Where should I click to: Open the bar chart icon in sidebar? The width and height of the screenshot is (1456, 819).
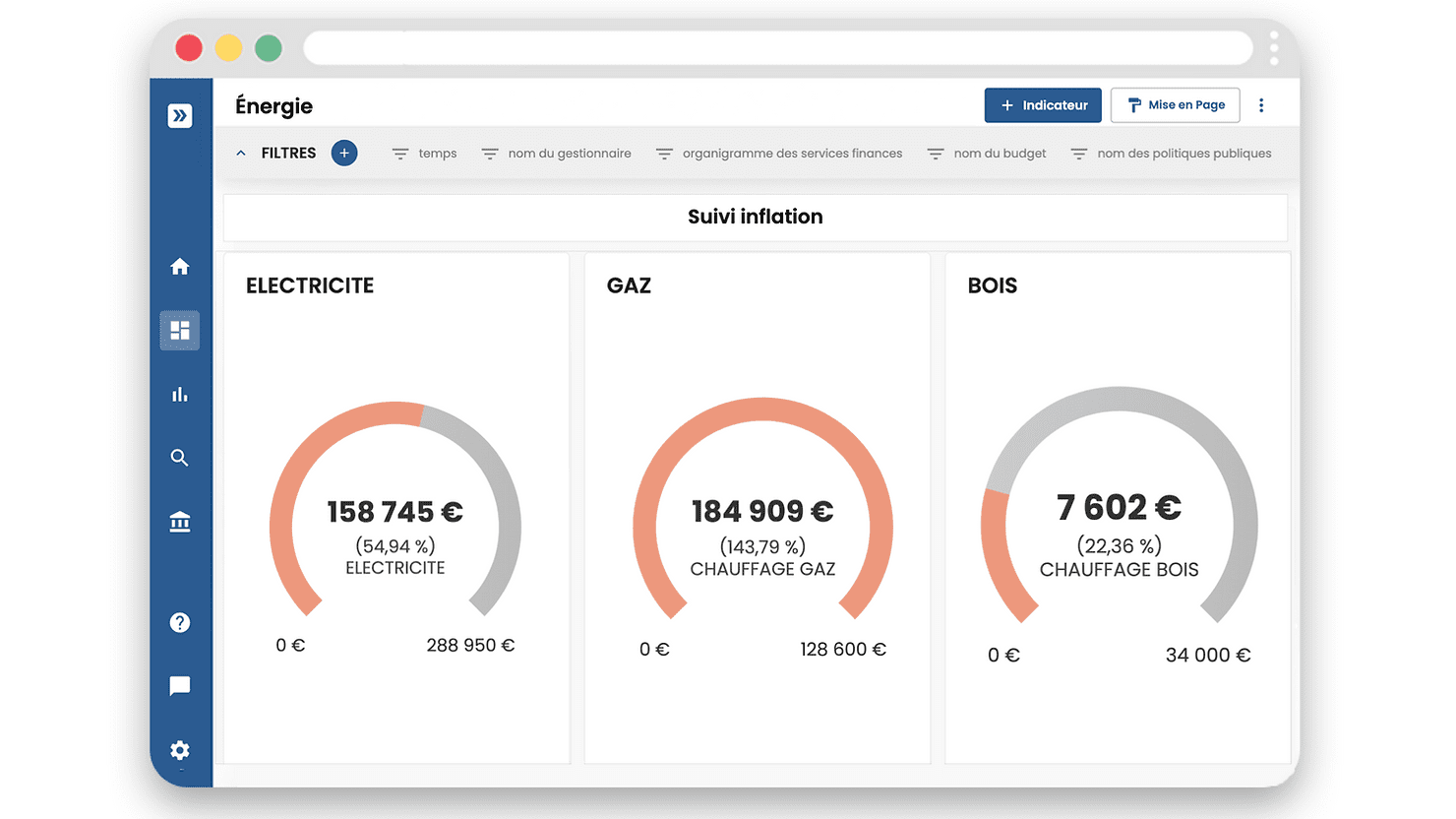click(x=180, y=395)
